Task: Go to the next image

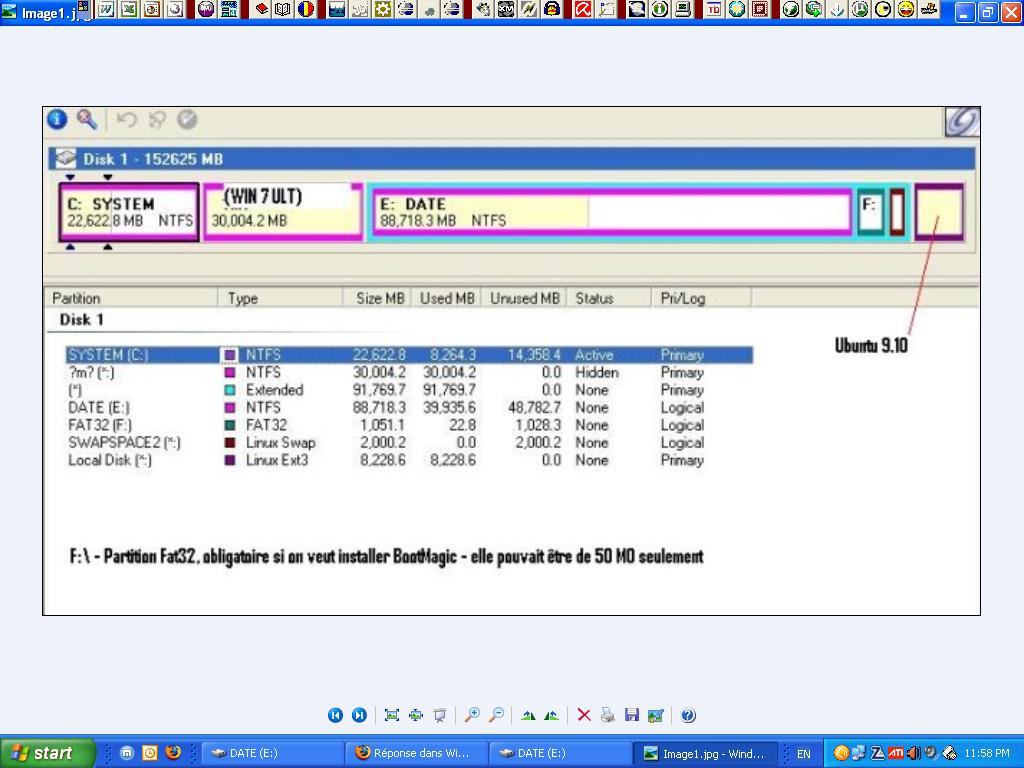Action: pyautogui.click(x=359, y=715)
